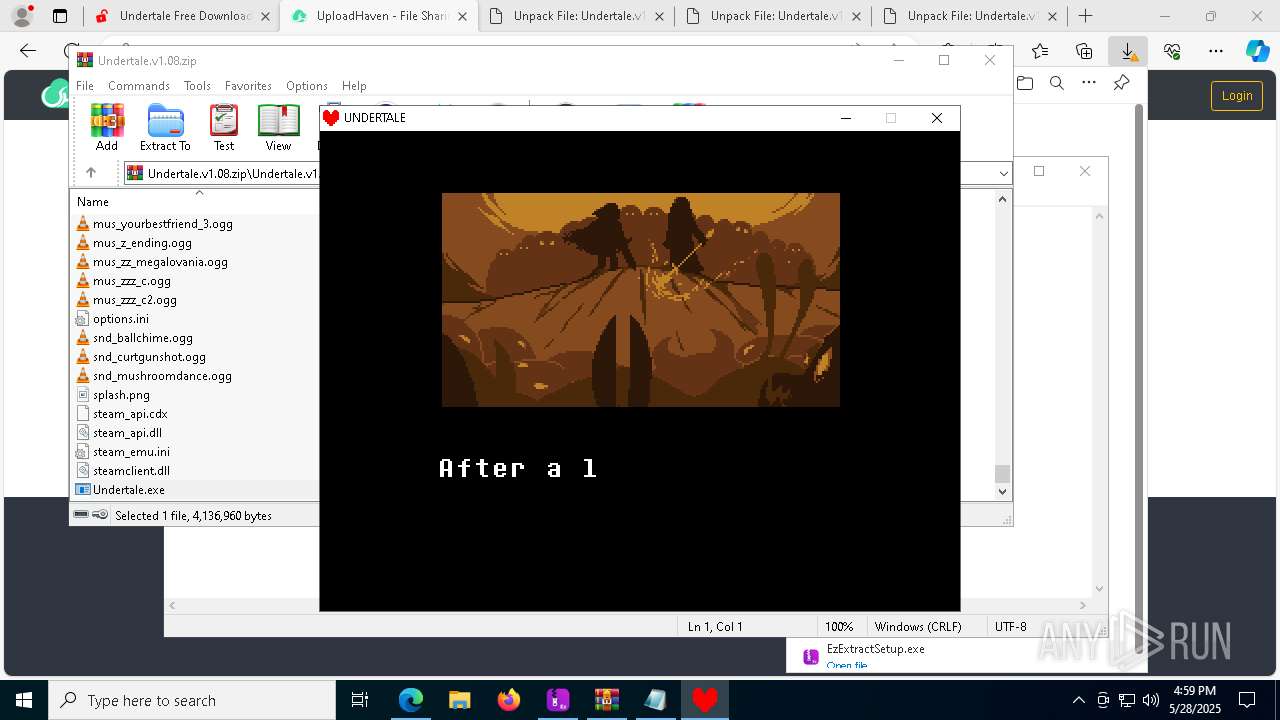Pin the downloads panel
The width and height of the screenshot is (1280, 720).
[1121, 83]
